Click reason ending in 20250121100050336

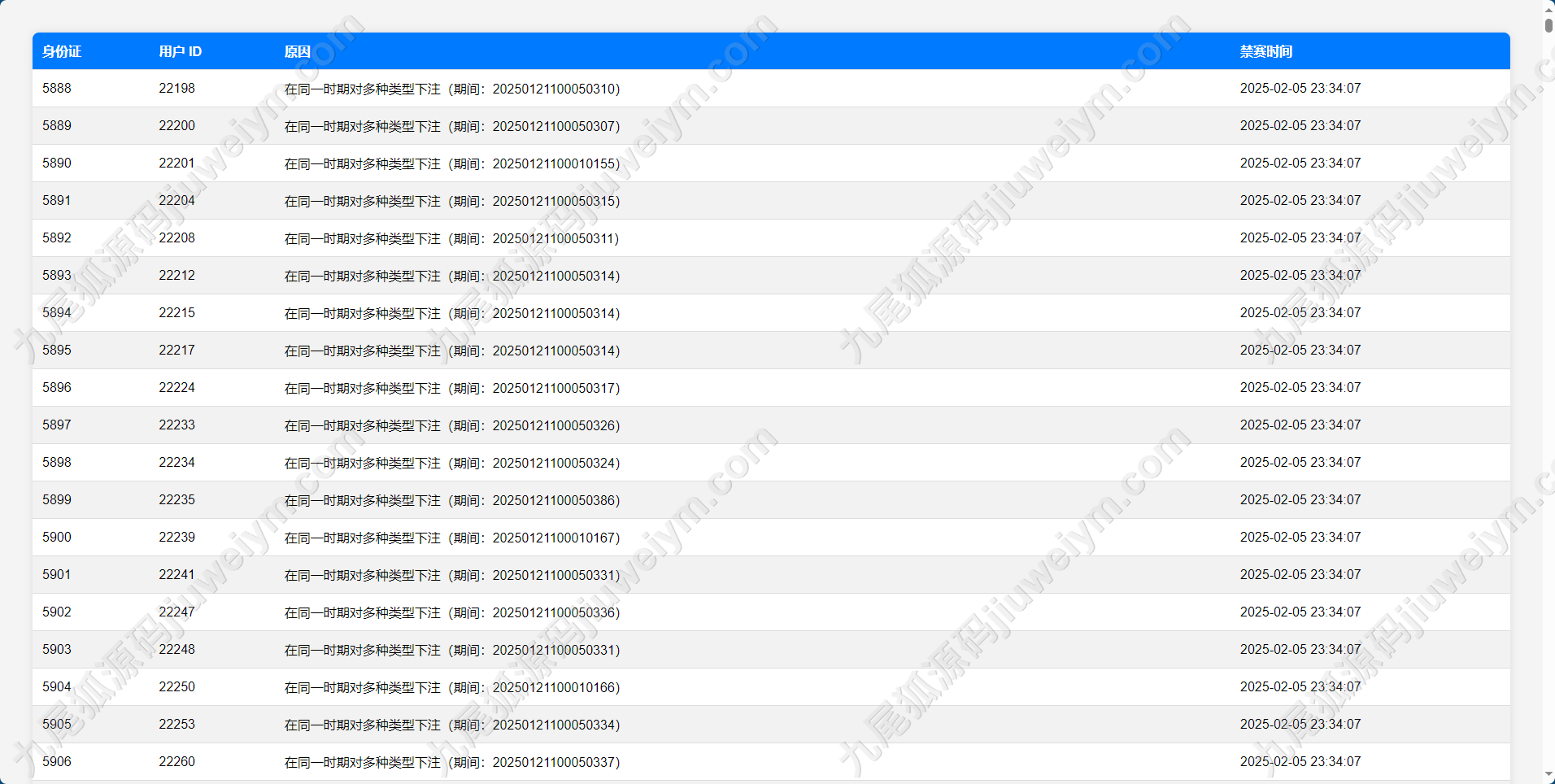tap(452, 612)
